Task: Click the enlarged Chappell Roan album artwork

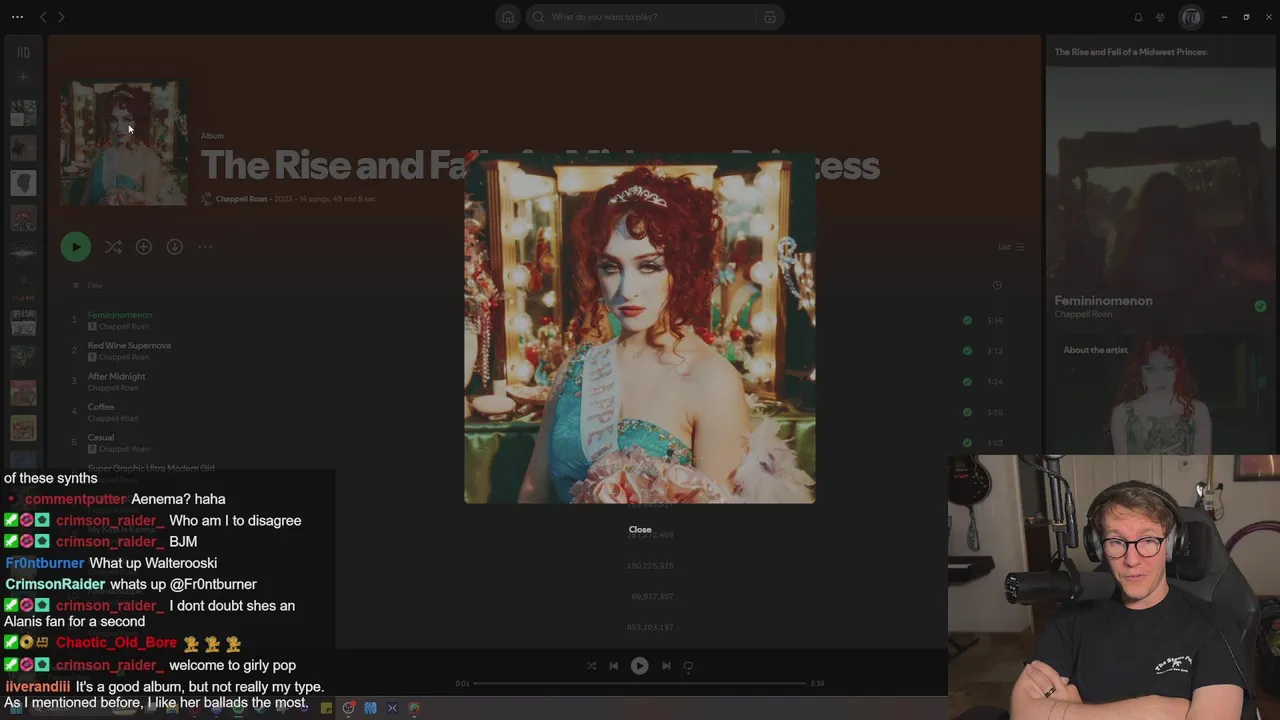Action: click(x=640, y=328)
